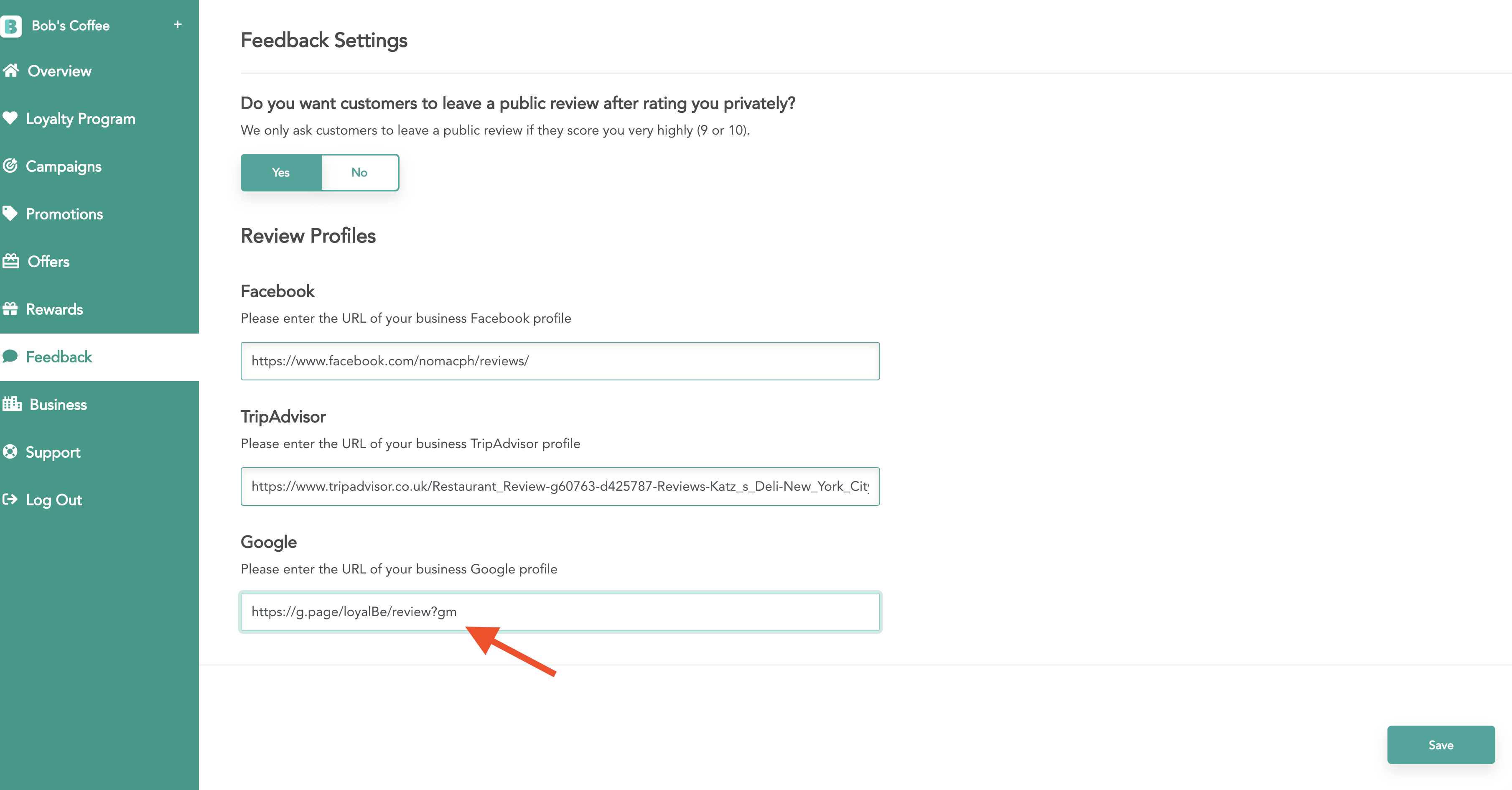The width and height of the screenshot is (1512, 790).
Task: Expand the plus next to Bob's Coffee
Action: [178, 25]
